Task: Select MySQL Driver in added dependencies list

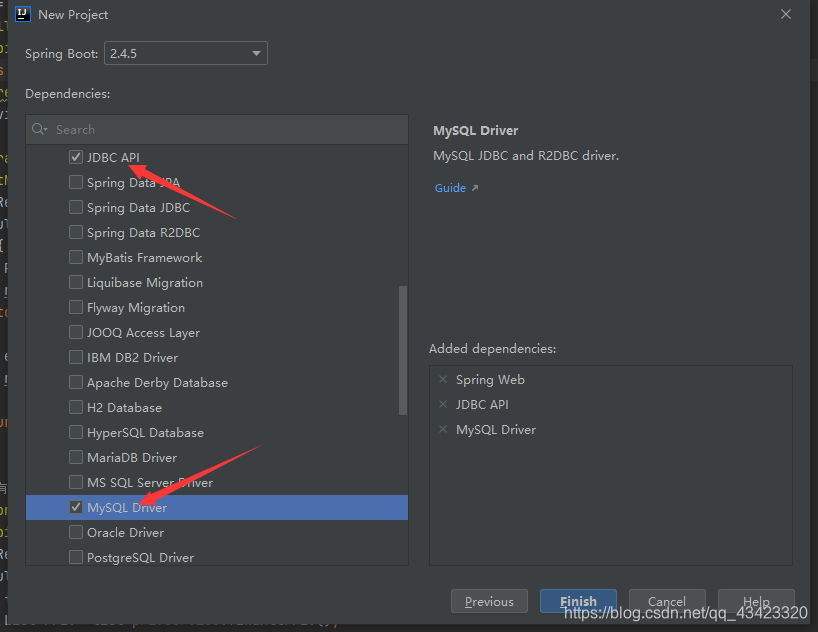Action: [x=496, y=430]
